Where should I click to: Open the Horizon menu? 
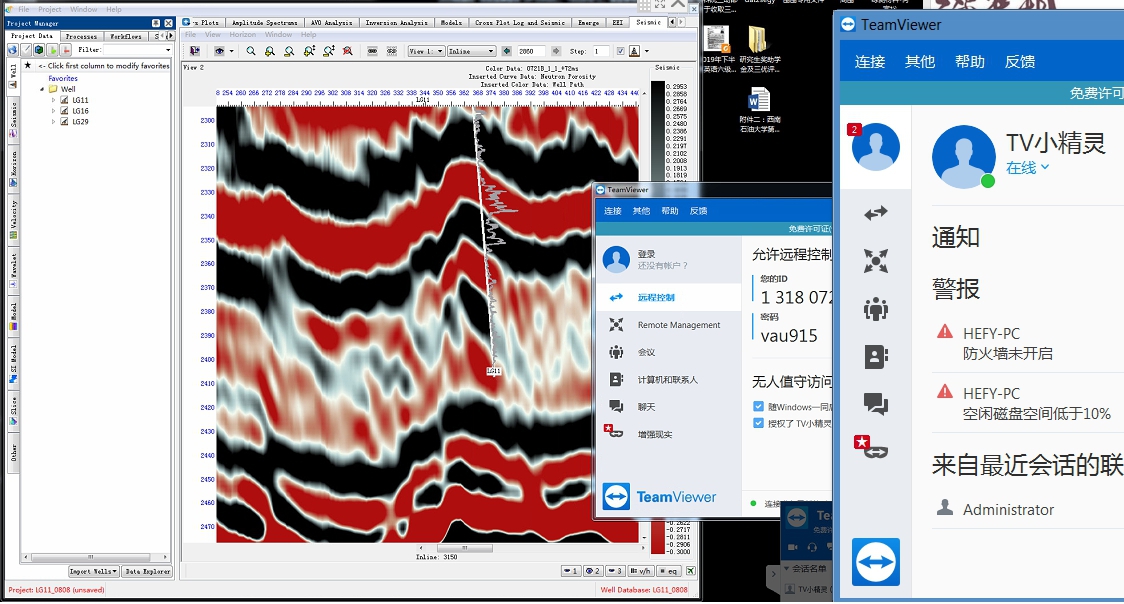click(243, 35)
